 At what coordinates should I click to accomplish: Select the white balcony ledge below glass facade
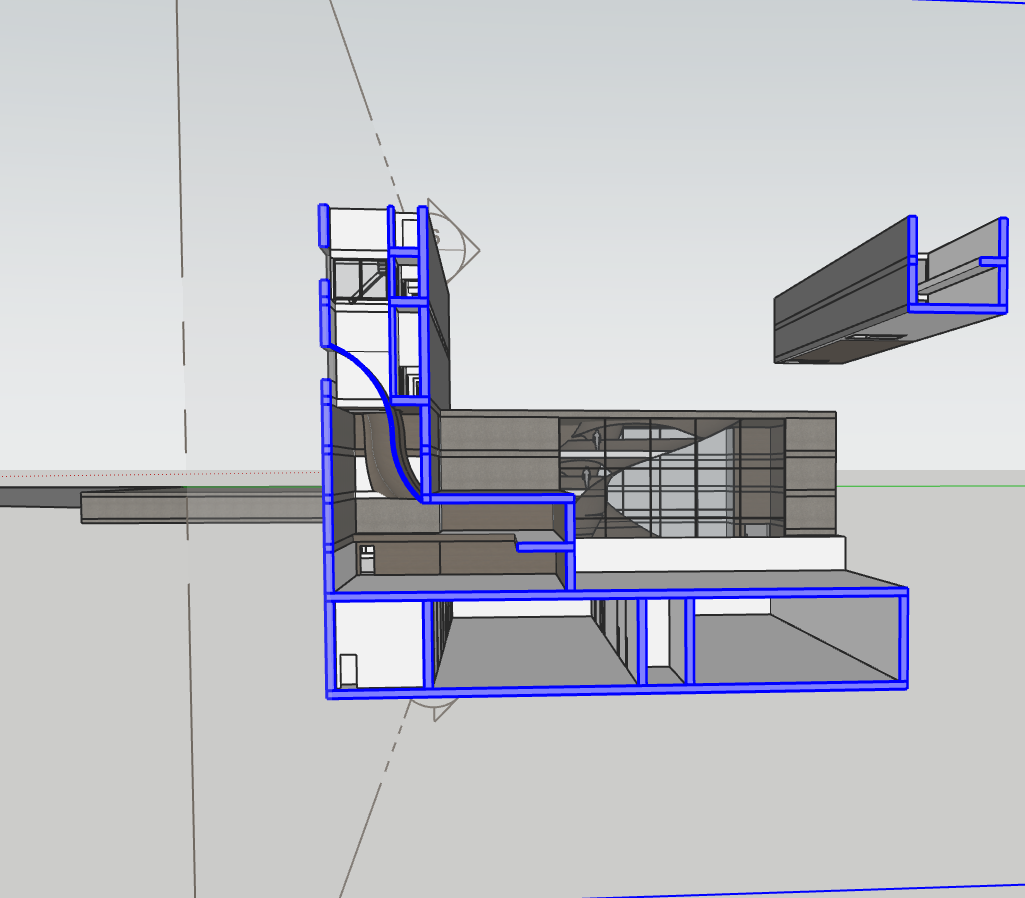(x=709, y=553)
